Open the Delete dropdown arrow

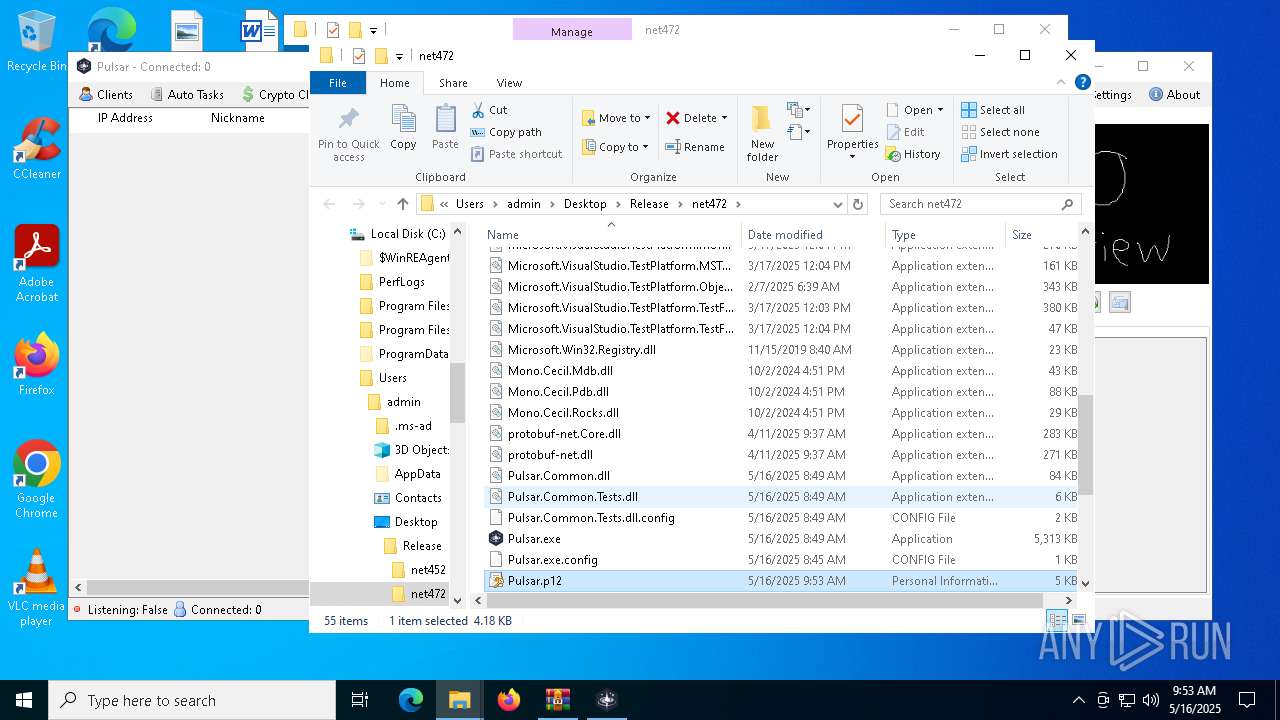click(724, 118)
